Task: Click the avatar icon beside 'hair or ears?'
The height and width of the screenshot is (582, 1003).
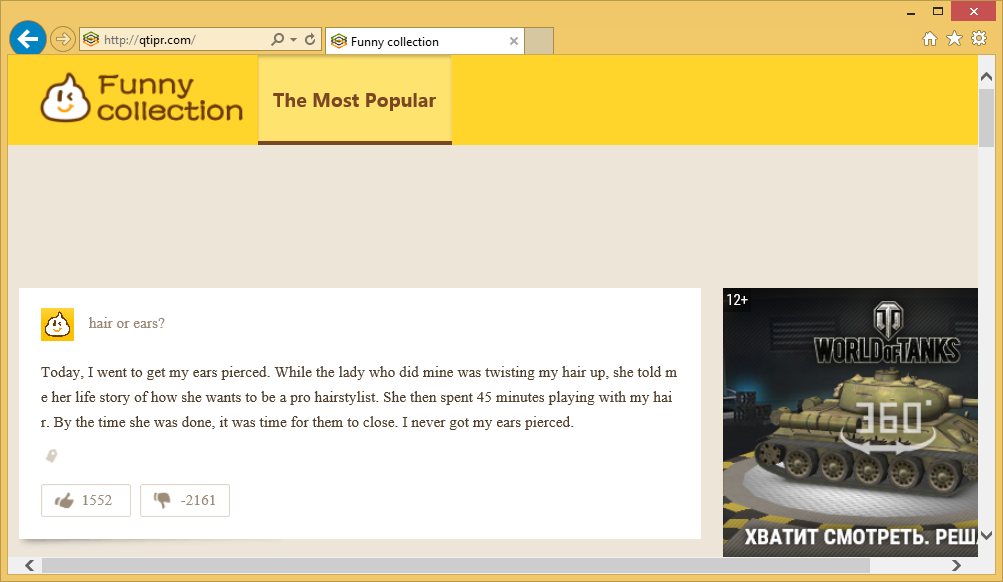Action: click(57, 324)
